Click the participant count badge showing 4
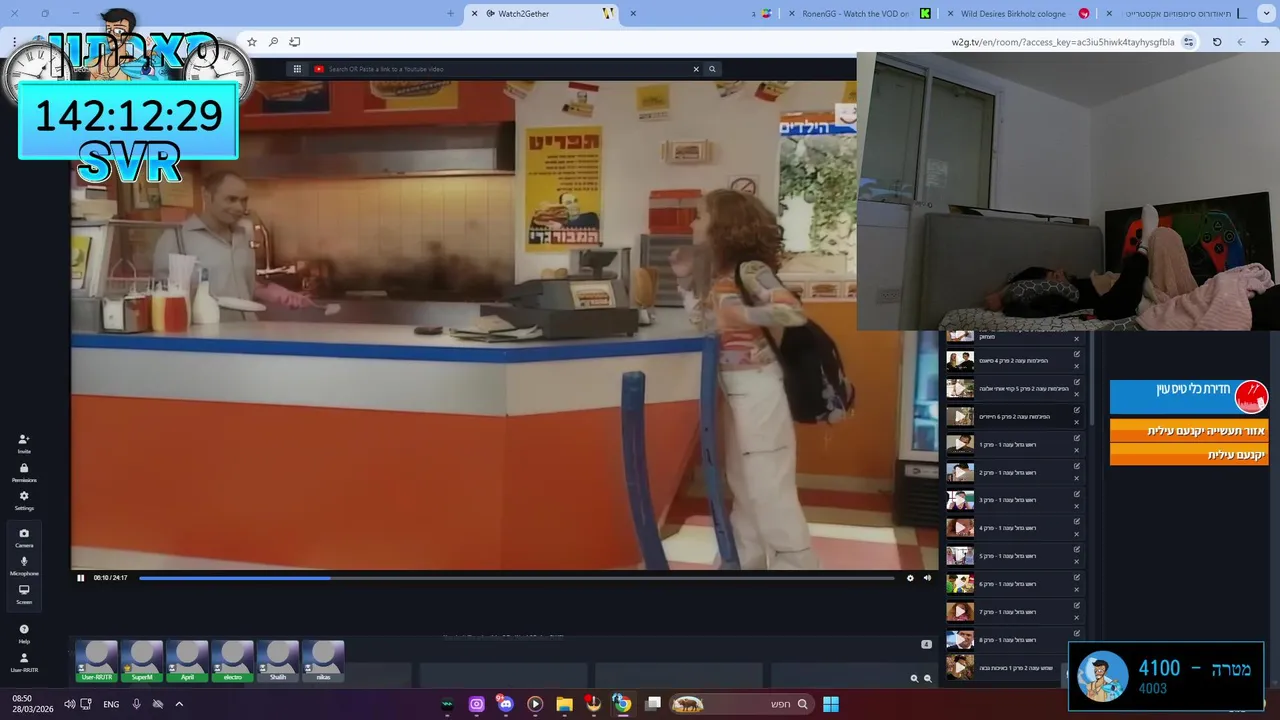1280x720 pixels. pyautogui.click(x=926, y=644)
